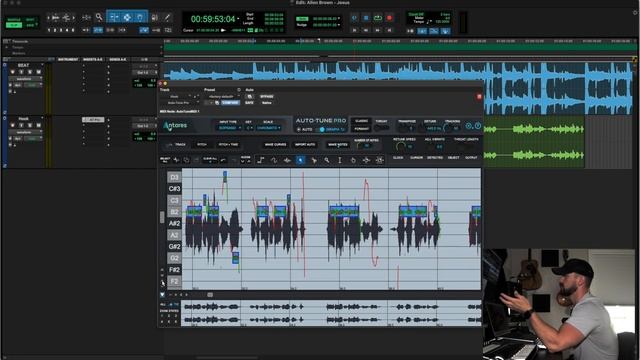Click Make Curves button
Viewport: 640px width, 360px height.
click(276, 144)
